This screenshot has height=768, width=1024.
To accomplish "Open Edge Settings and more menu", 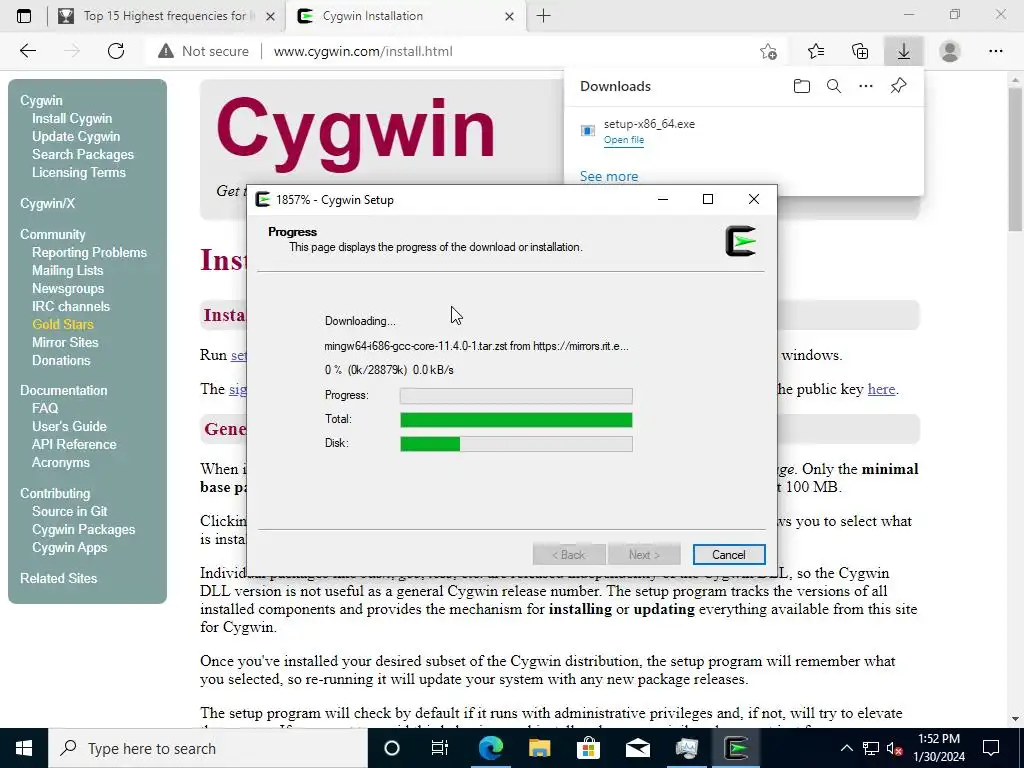I will coord(995,51).
